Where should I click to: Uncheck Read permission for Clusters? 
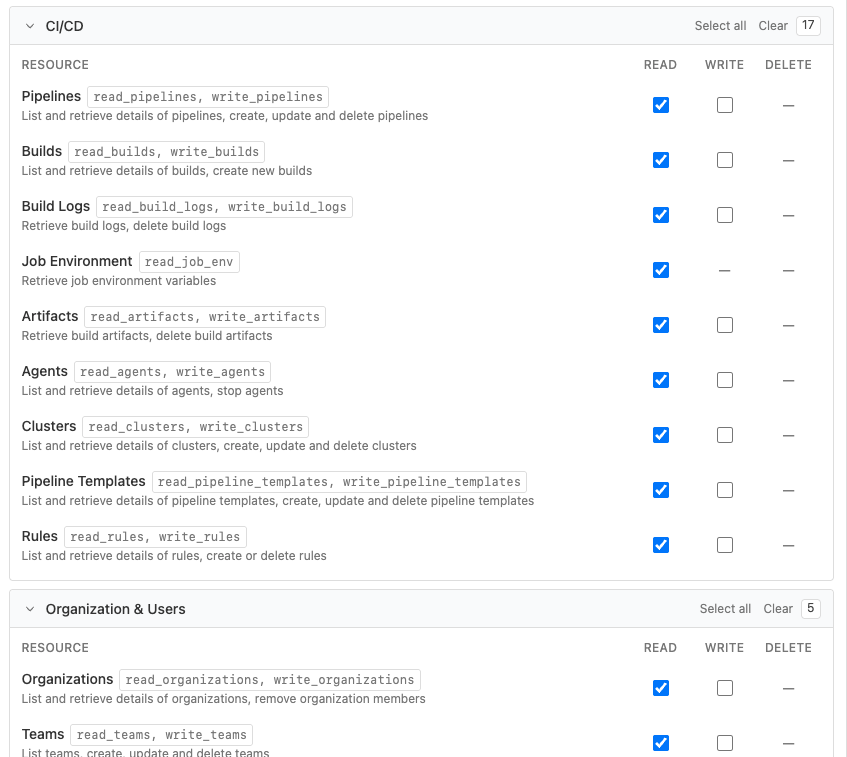[x=661, y=435]
